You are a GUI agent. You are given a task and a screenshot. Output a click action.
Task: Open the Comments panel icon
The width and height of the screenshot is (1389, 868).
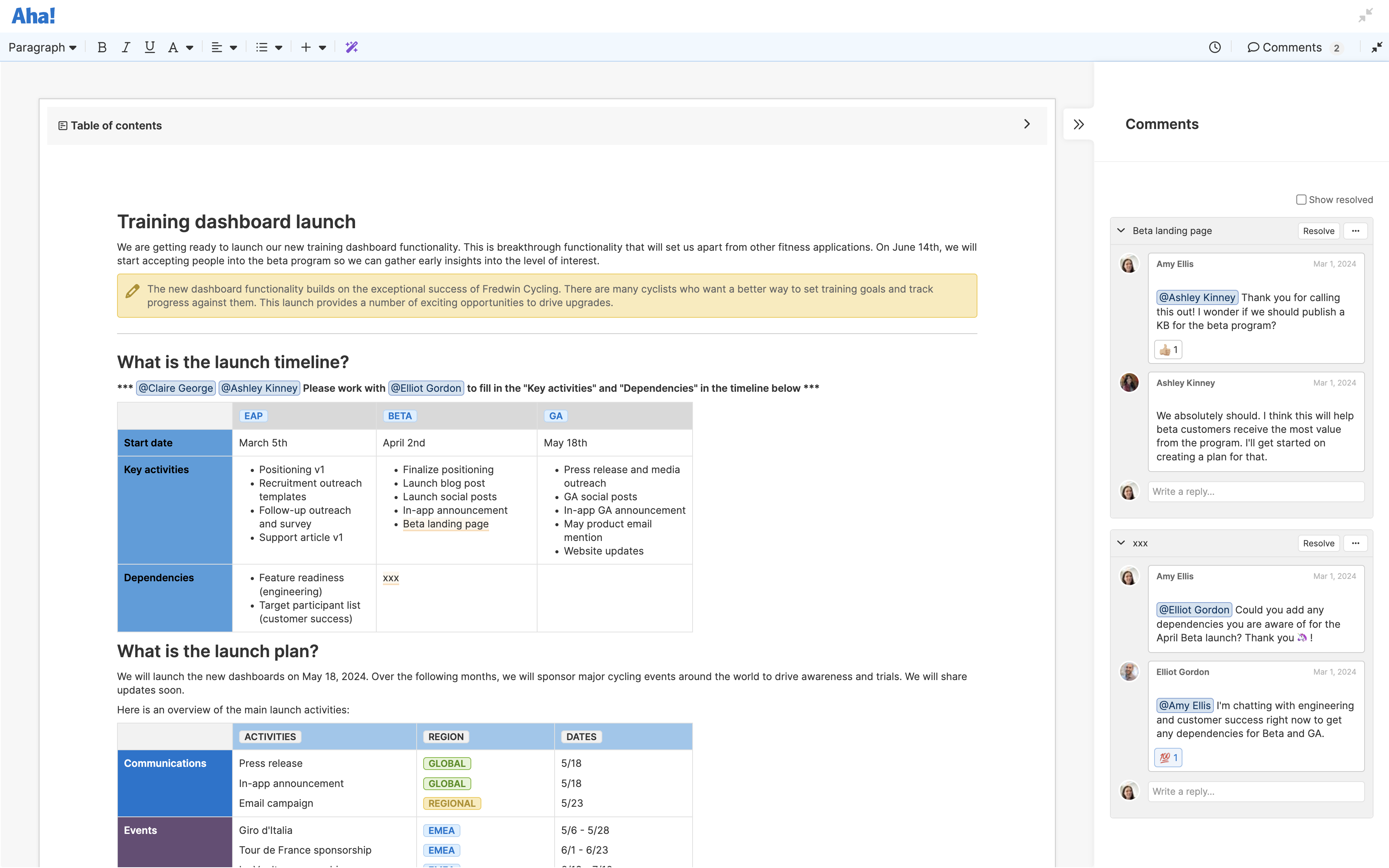[x=1254, y=47]
